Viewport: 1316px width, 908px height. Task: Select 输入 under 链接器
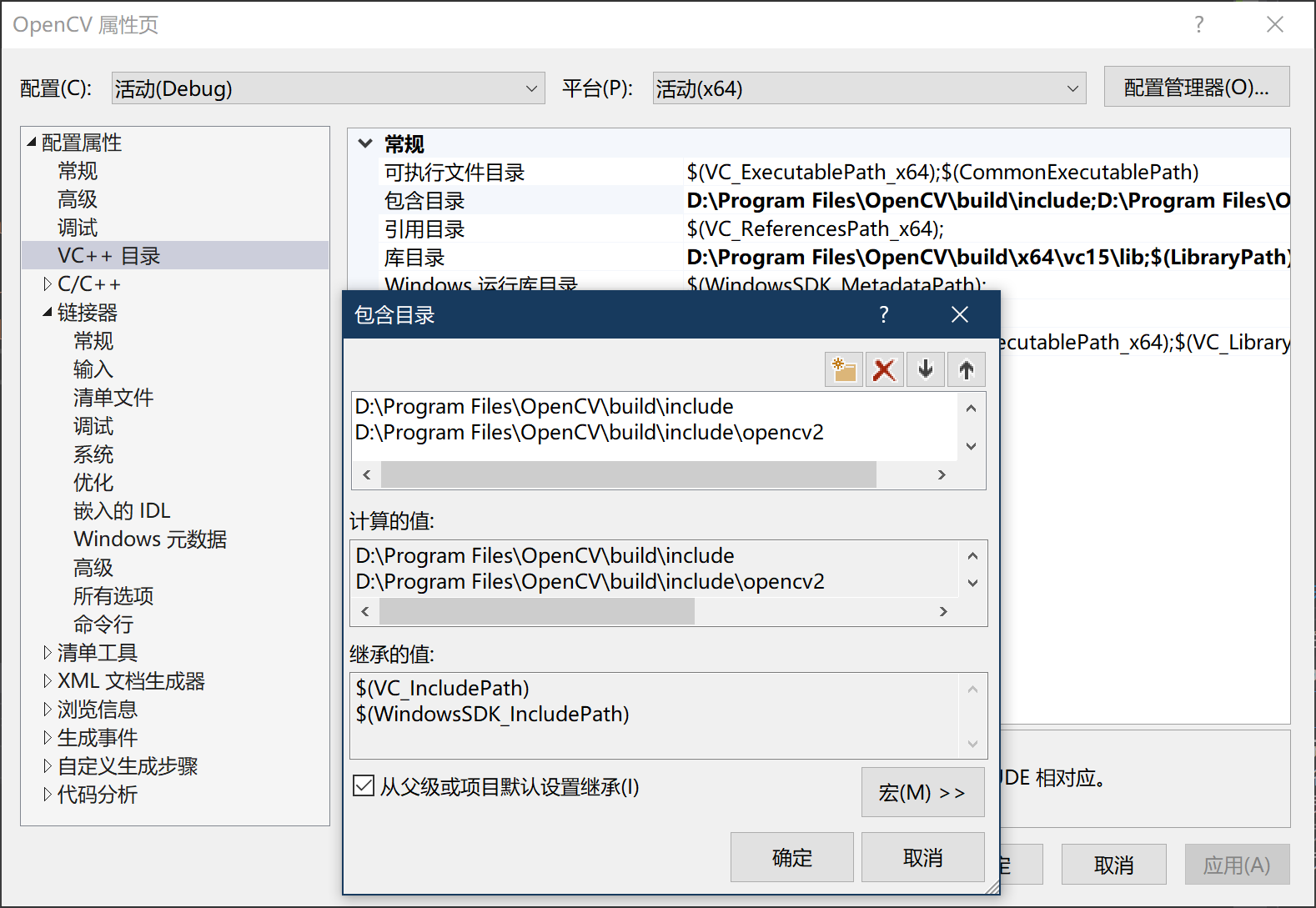pos(93,369)
